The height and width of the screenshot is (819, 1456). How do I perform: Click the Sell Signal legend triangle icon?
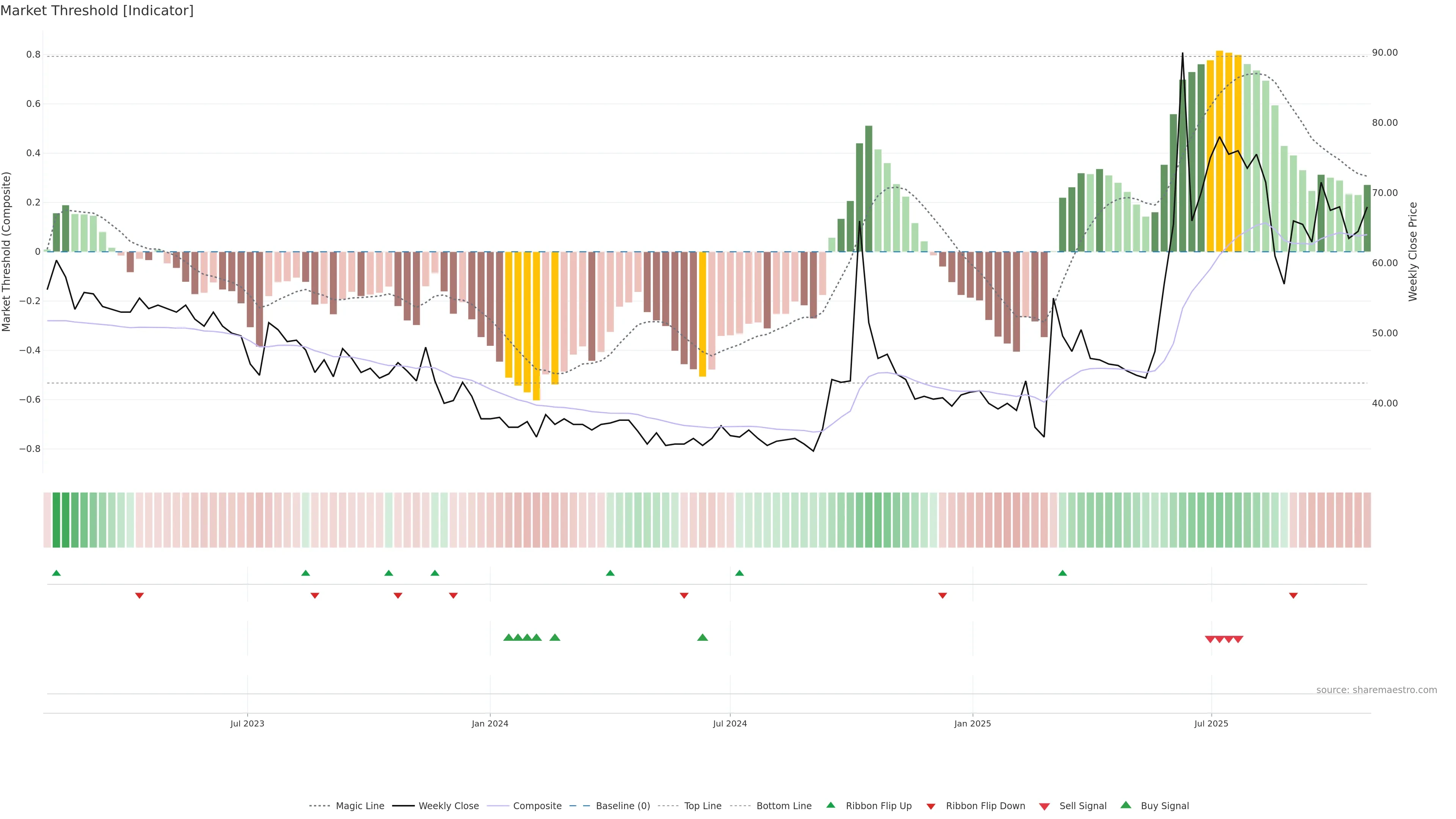[1045, 806]
